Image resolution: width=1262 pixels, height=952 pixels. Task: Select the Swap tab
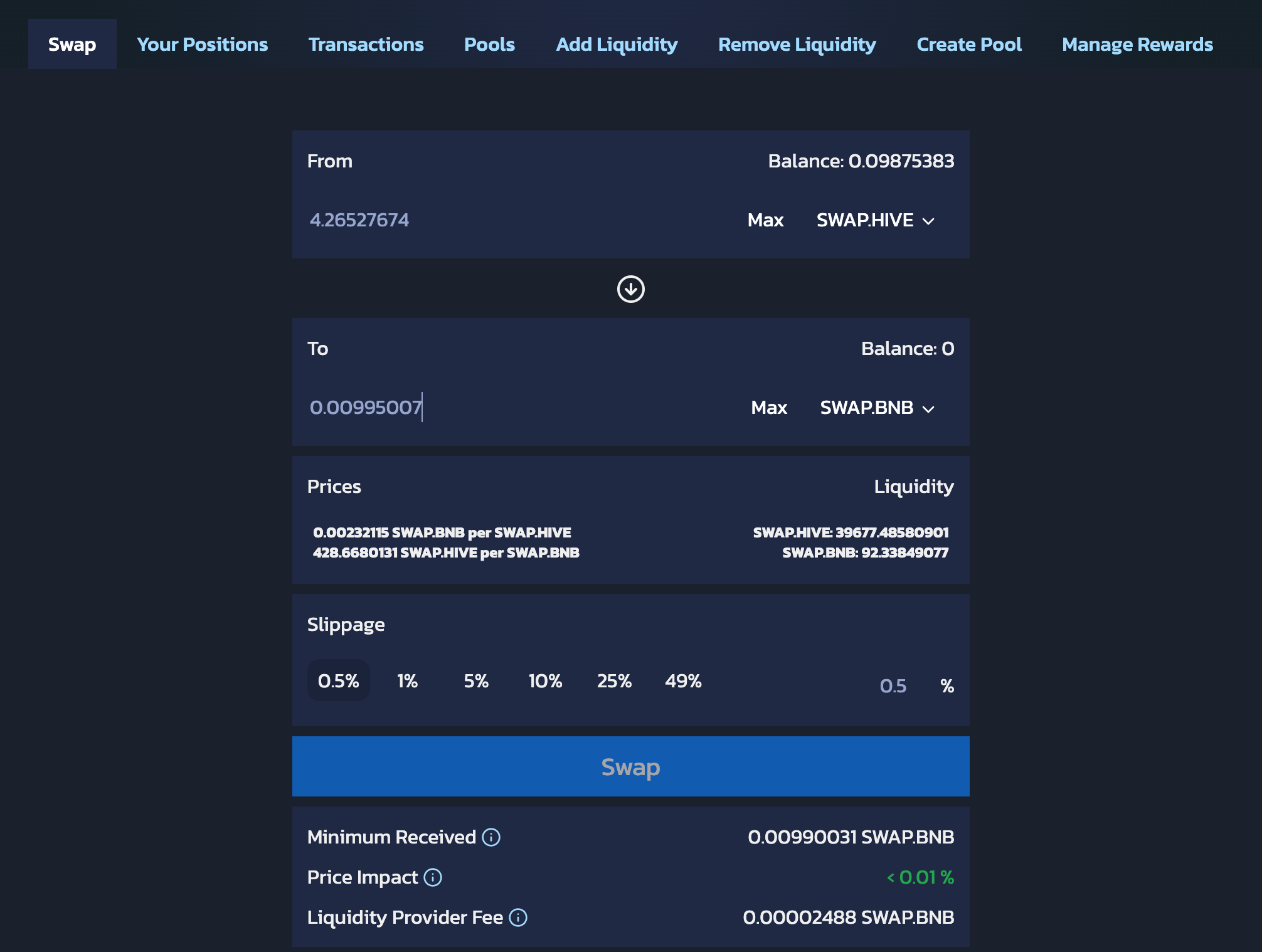tap(72, 44)
